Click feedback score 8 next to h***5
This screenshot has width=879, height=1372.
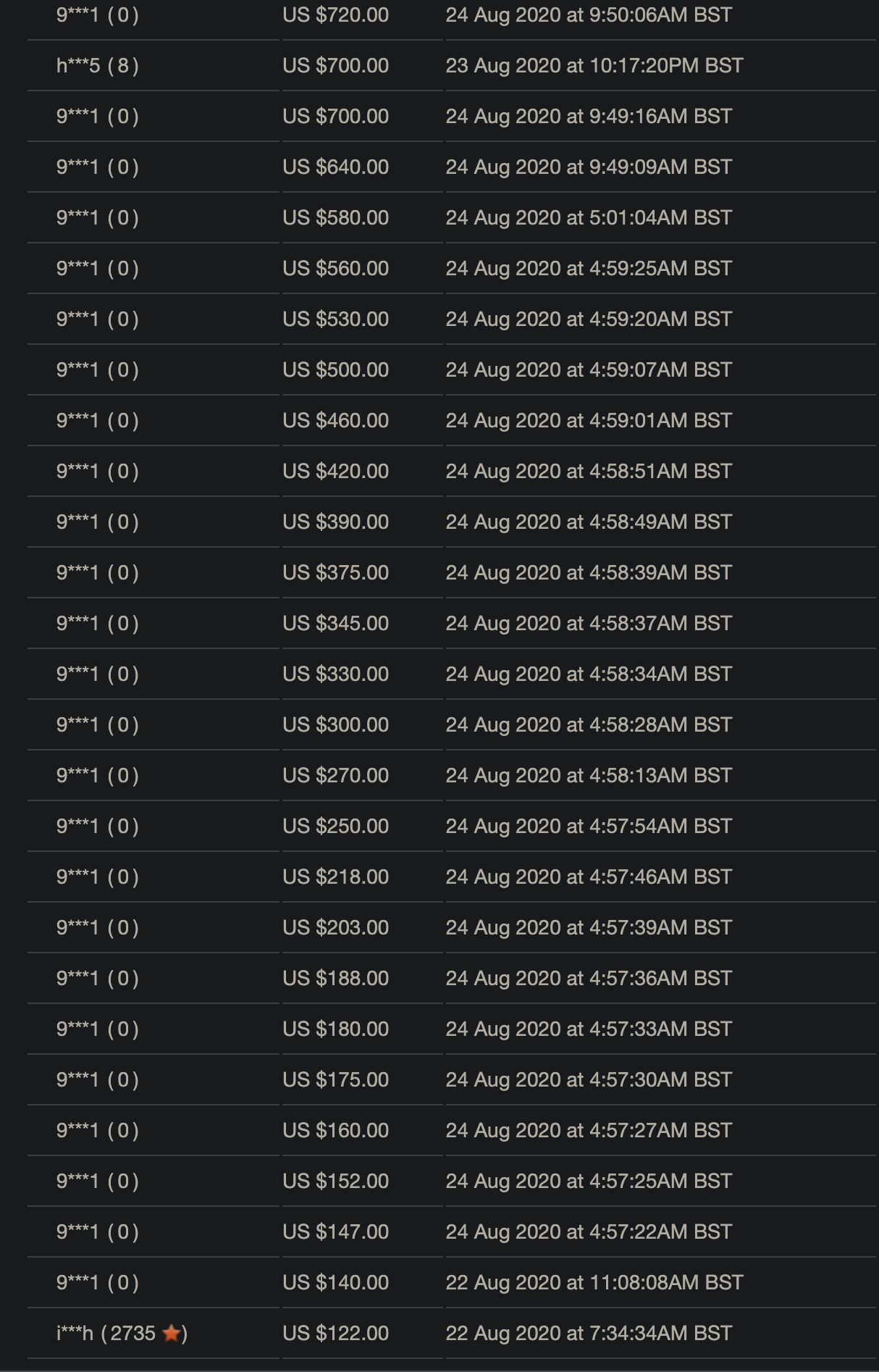pos(122,66)
